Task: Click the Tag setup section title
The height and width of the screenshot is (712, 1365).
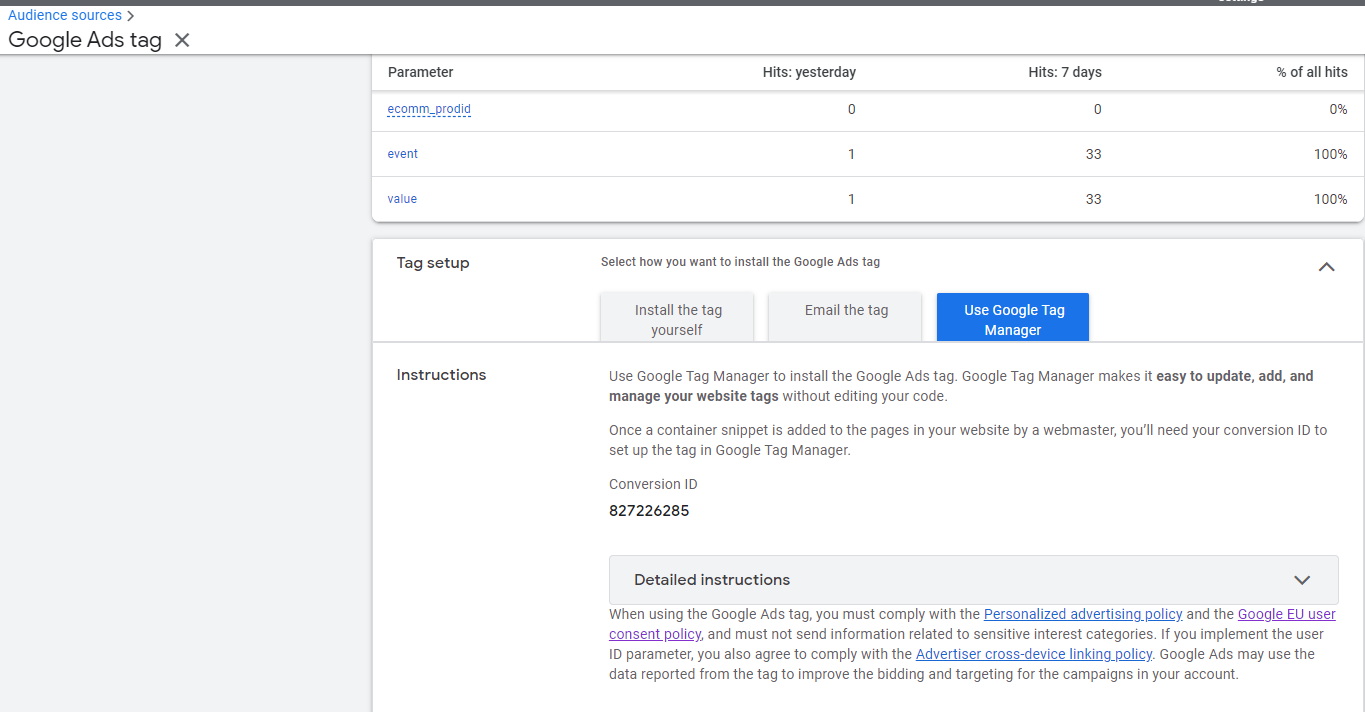Action: point(433,263)
